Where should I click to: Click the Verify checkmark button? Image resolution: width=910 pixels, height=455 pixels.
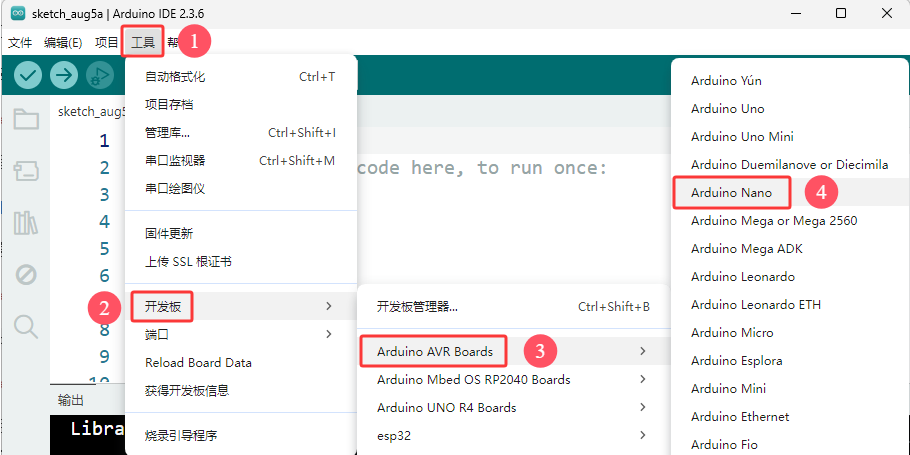click(28, 75)
